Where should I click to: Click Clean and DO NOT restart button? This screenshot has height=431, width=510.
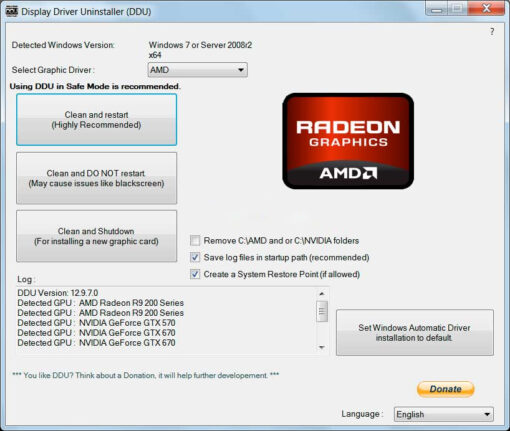(x=96, y=178)
